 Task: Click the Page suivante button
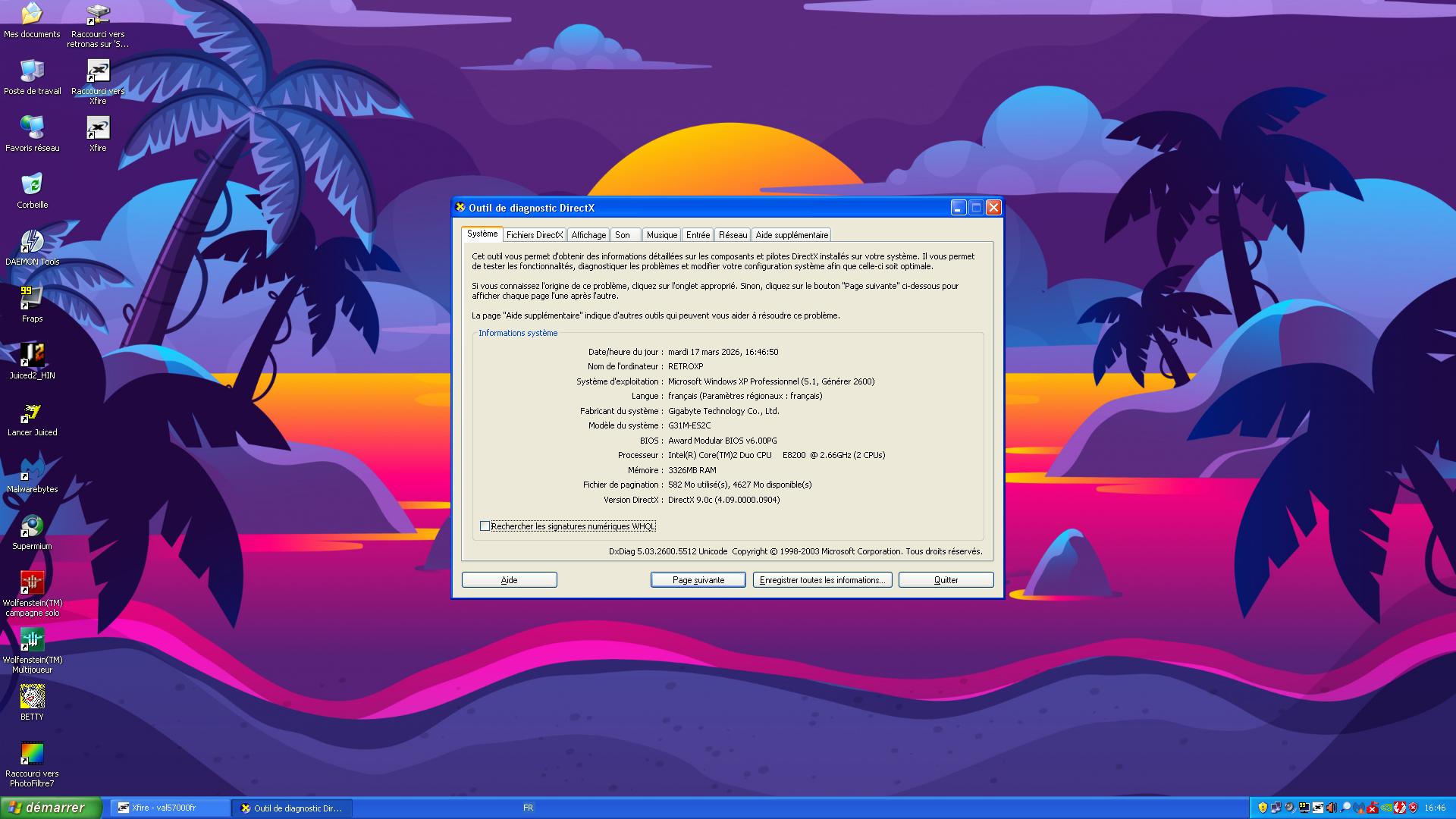click(x=698, y=580)
